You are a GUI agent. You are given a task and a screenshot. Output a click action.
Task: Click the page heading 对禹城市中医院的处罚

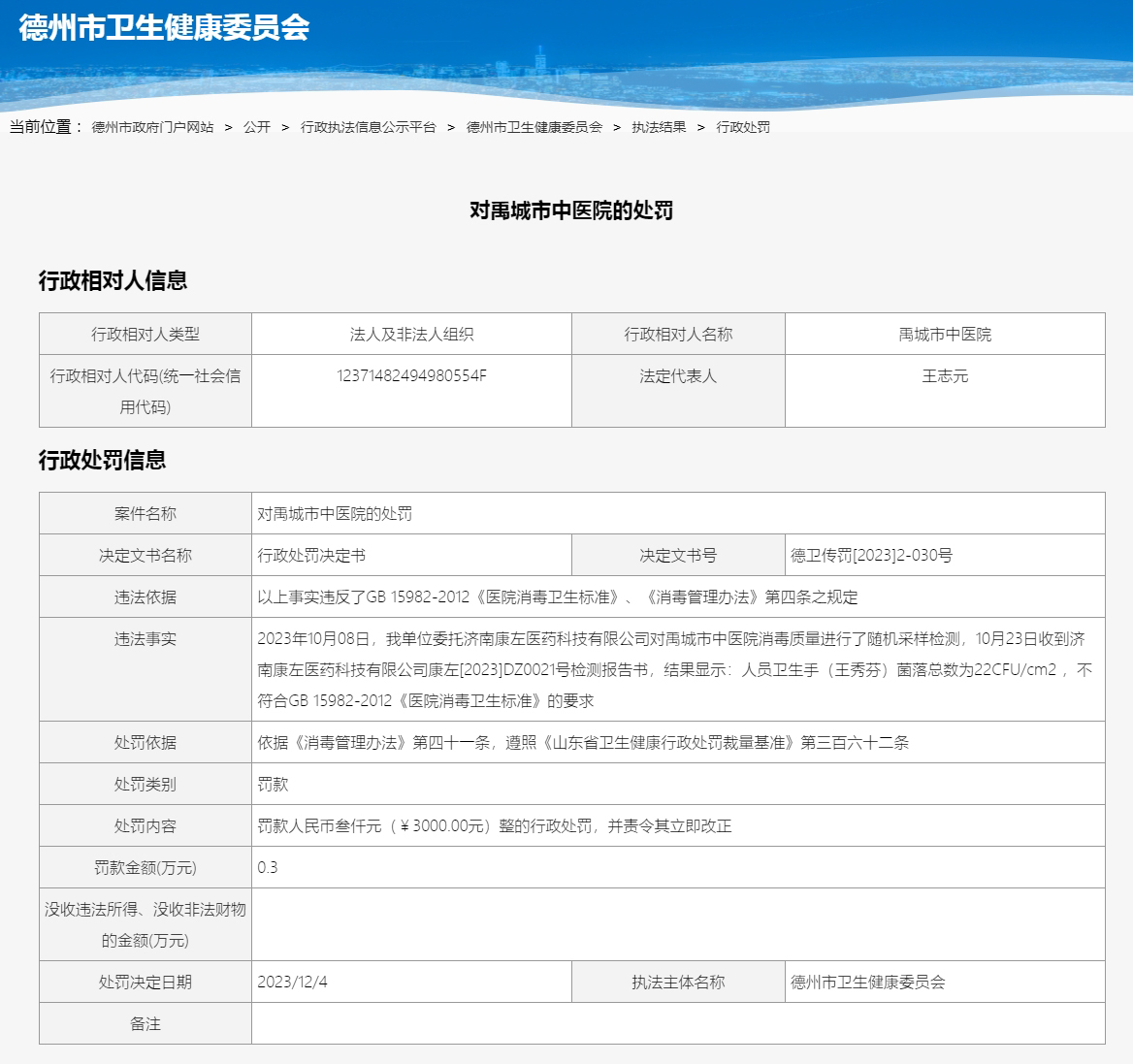pyautogui.click(x=571, y=210)
